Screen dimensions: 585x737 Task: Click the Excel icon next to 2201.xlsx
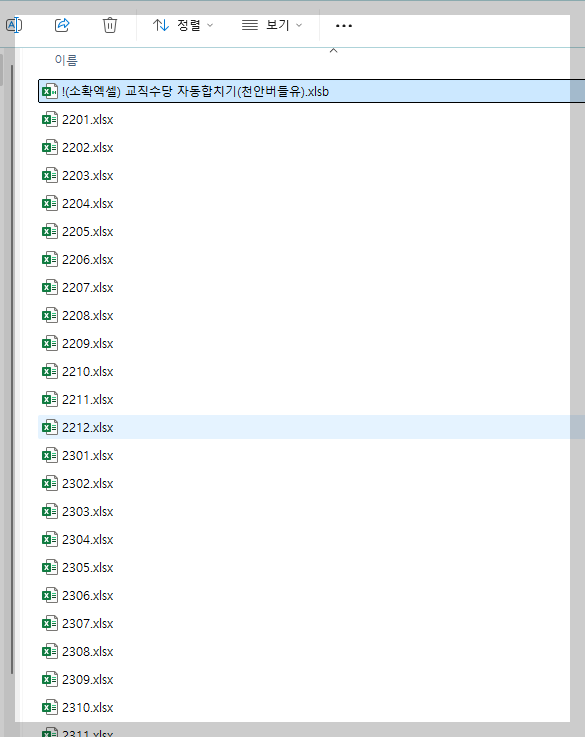tap(50, 119)
